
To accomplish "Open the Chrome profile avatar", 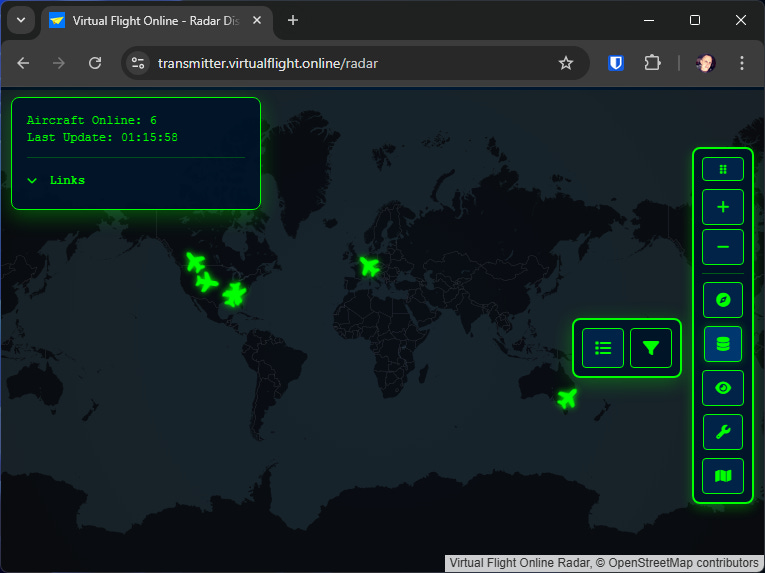I will (x=705, y=63).
